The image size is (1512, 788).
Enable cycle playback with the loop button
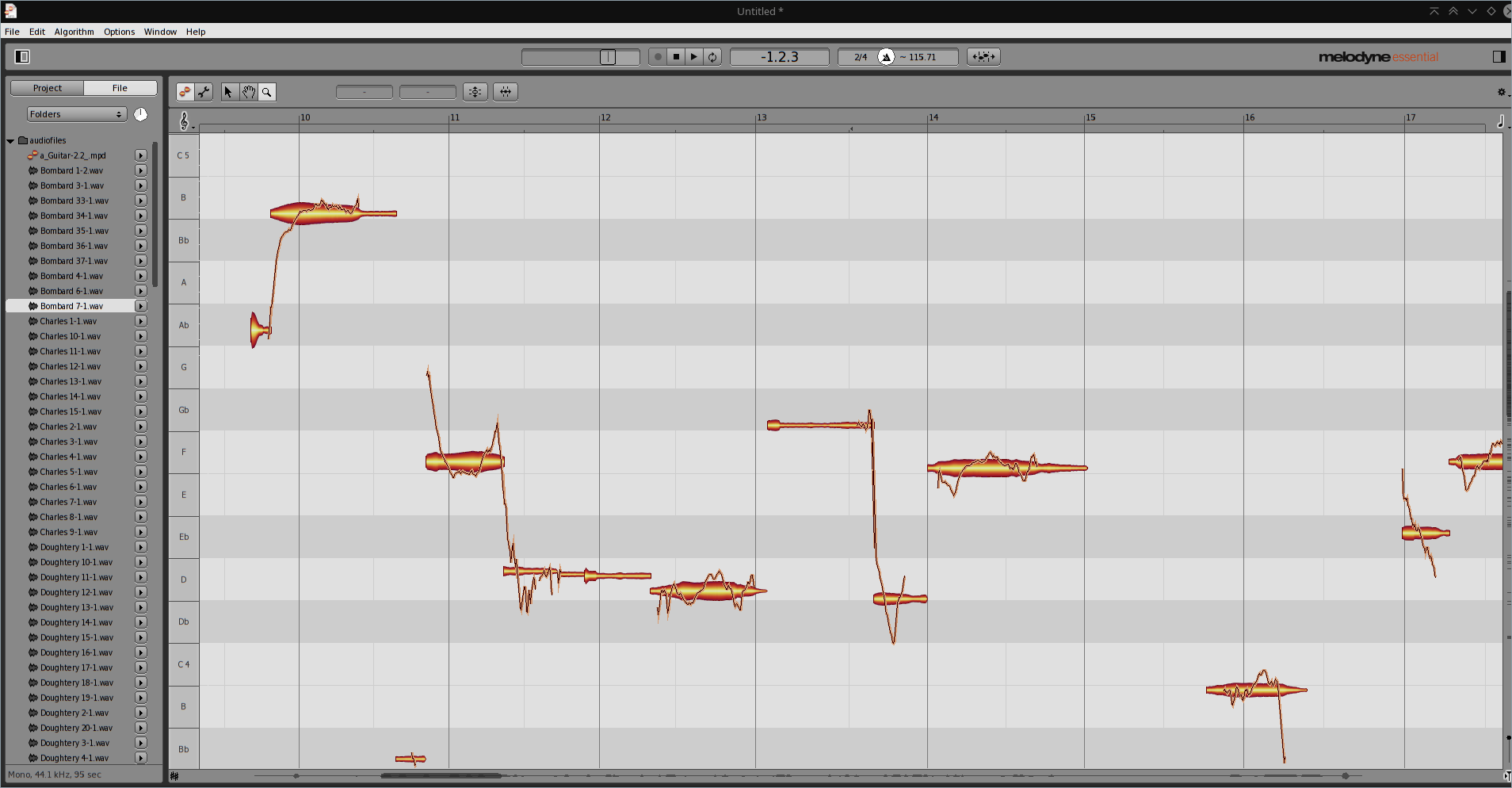point(712,56)
